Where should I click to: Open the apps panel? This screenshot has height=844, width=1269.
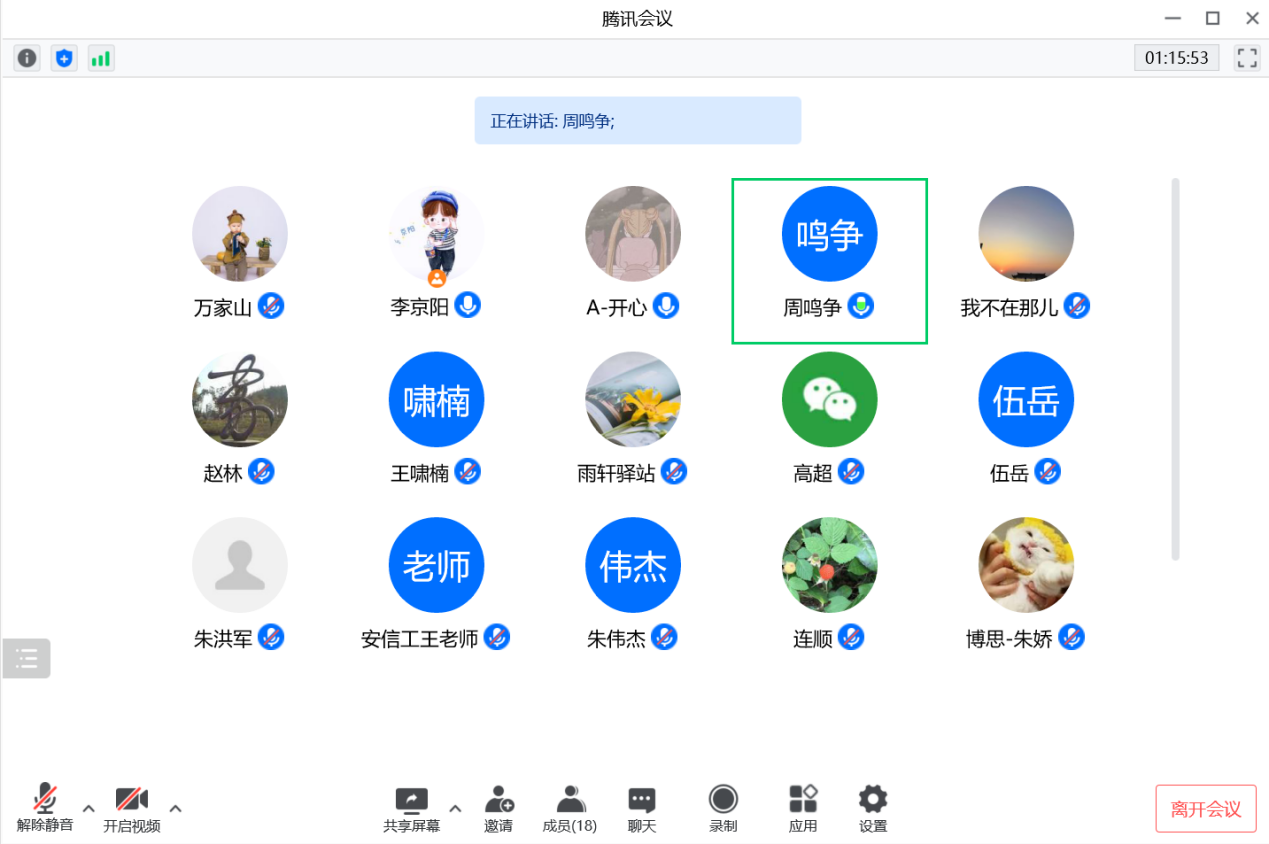tap(802, 808)
